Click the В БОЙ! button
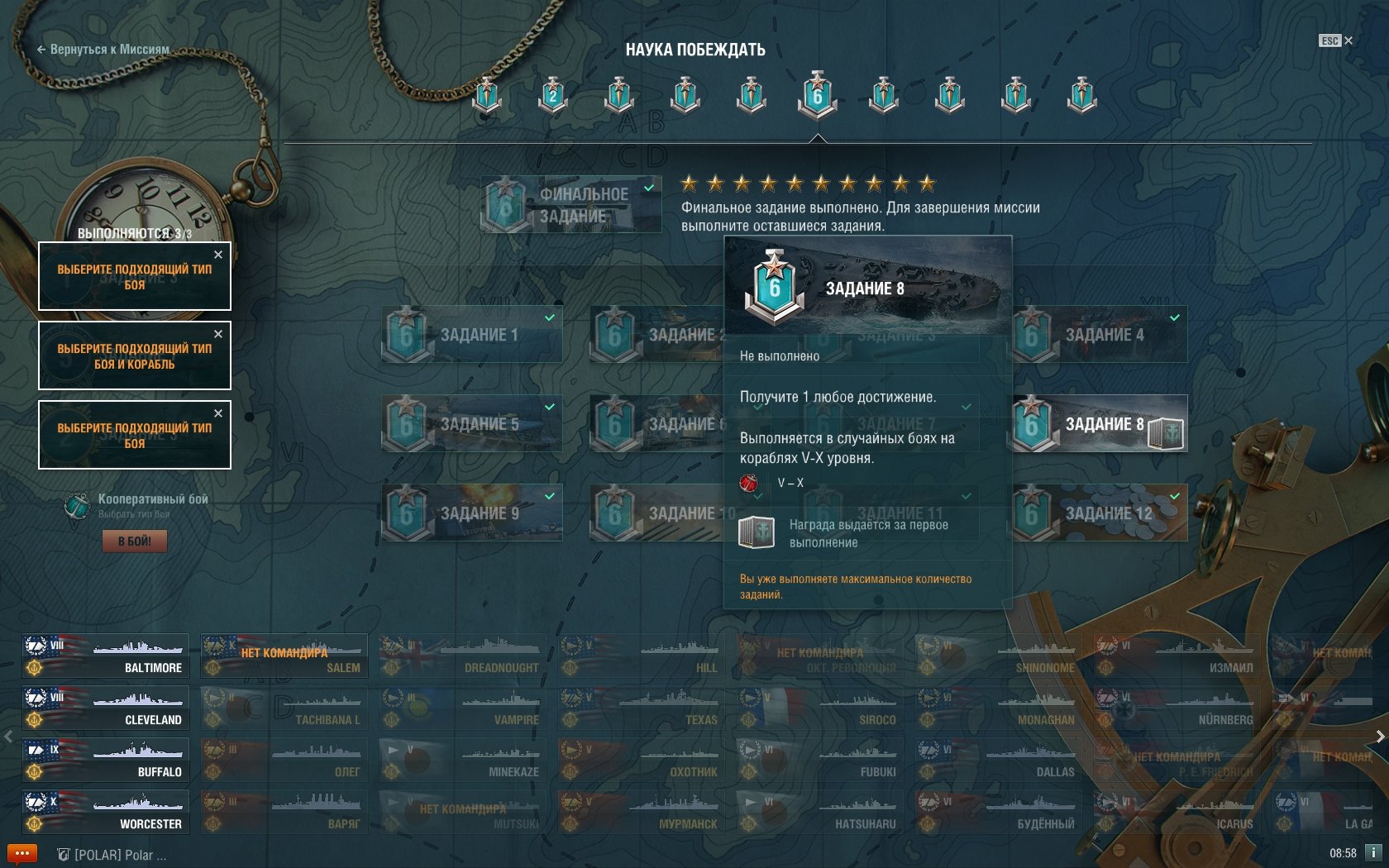Viewport: 1389px width, 868px height. coord(135,541)
